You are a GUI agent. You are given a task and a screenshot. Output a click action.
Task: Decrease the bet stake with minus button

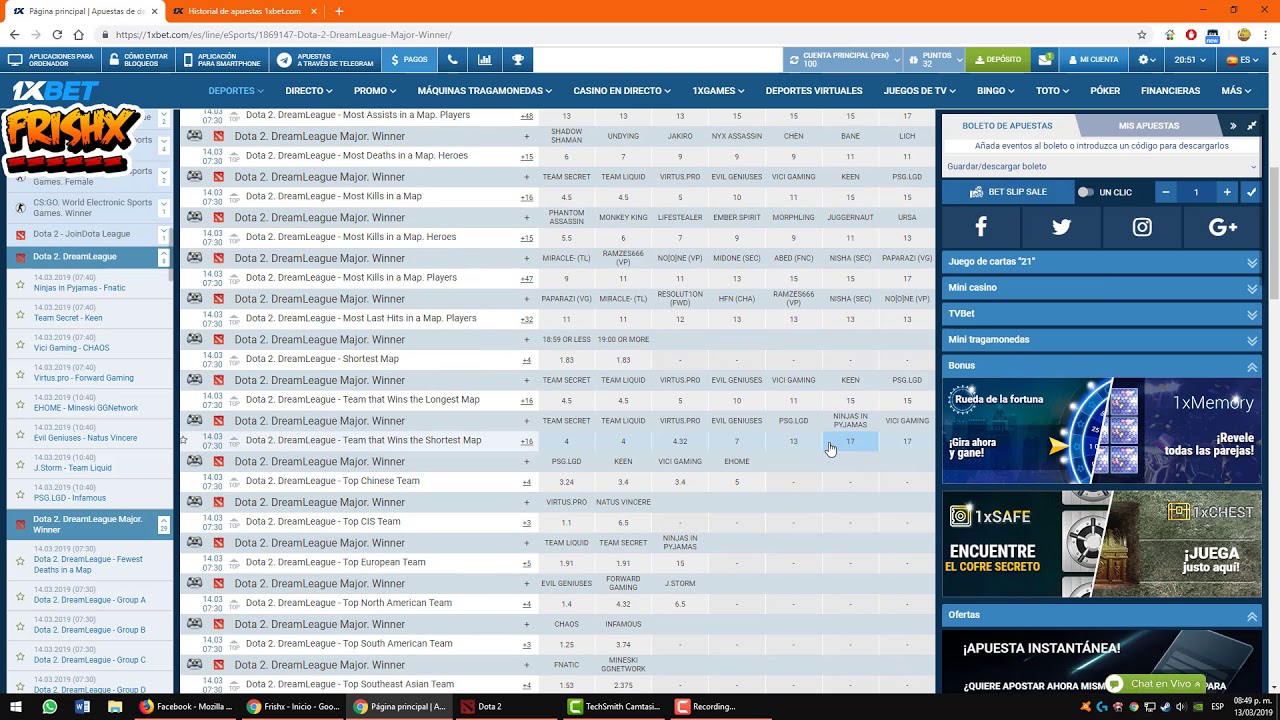pyautogui.click(x=1165, y=192)
